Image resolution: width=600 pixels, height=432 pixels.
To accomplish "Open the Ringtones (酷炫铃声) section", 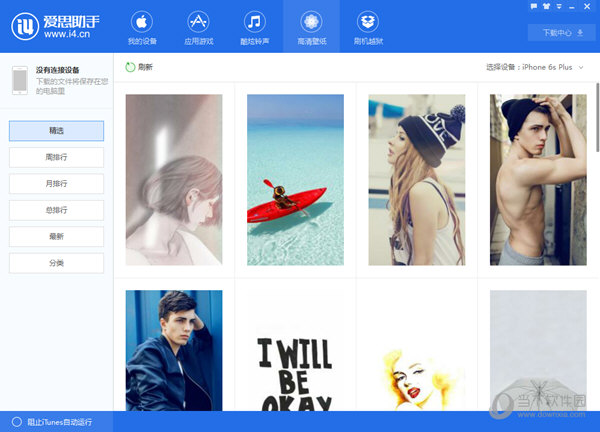I will click(254, 28).
